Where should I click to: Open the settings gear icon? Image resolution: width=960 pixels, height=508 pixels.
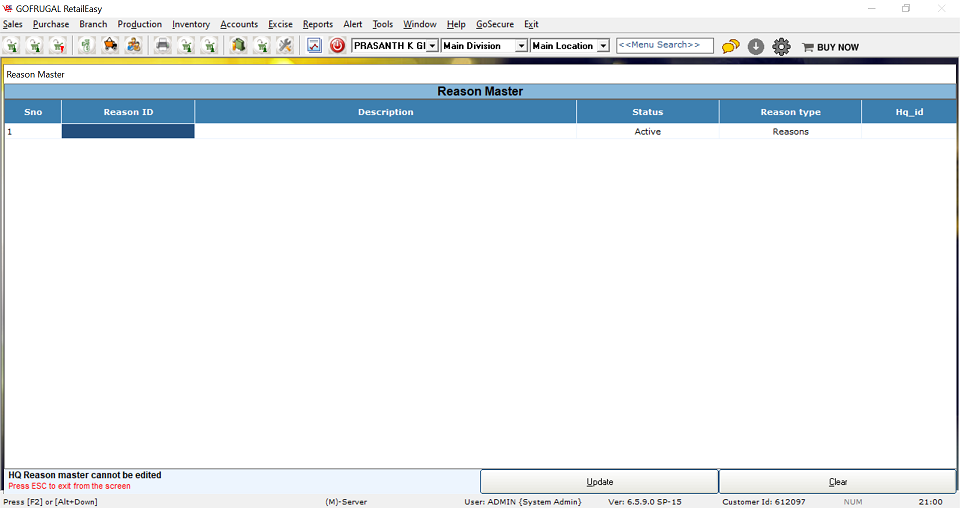[781, 46]
